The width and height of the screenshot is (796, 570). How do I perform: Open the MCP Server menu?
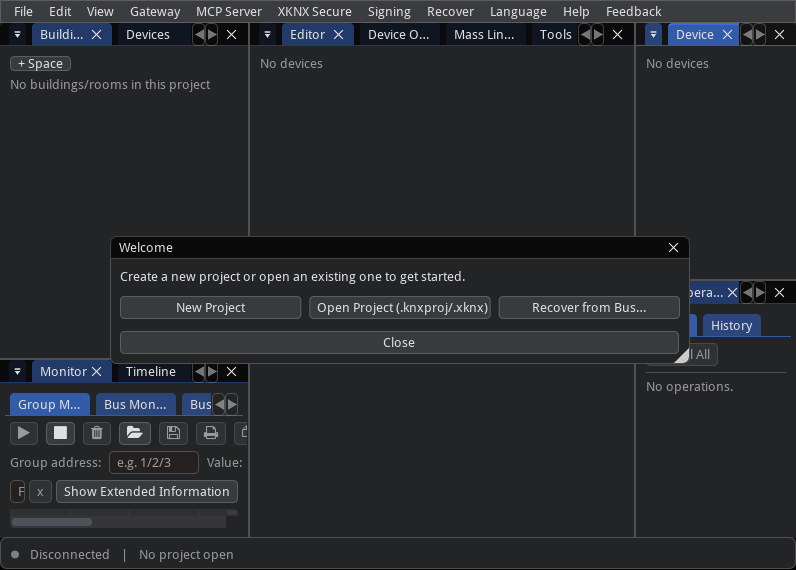pos(229,11)
